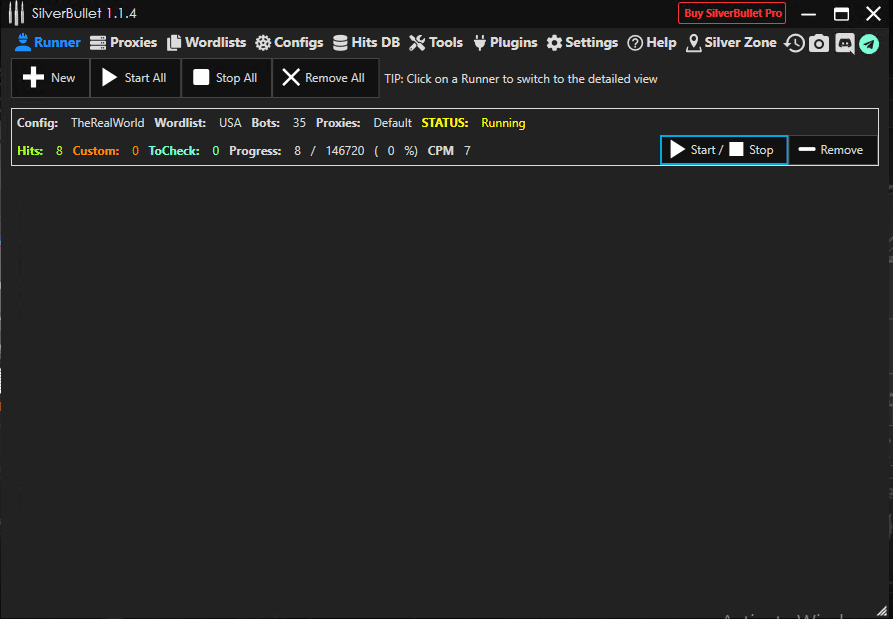
Task: Click the camera screenshot icon
Action: pos(819,43)
